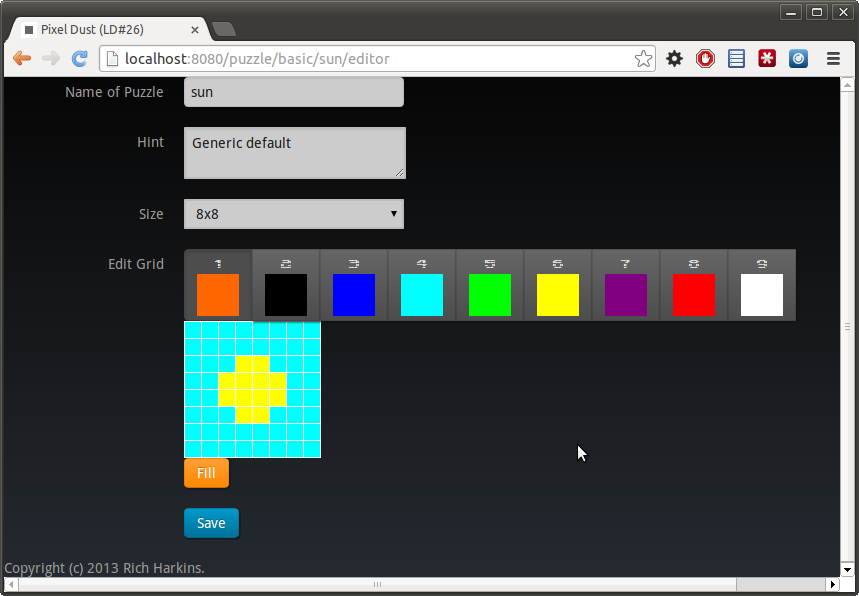
Task: Select yellow color swatch 6
Action: click(x=558, y=295)
